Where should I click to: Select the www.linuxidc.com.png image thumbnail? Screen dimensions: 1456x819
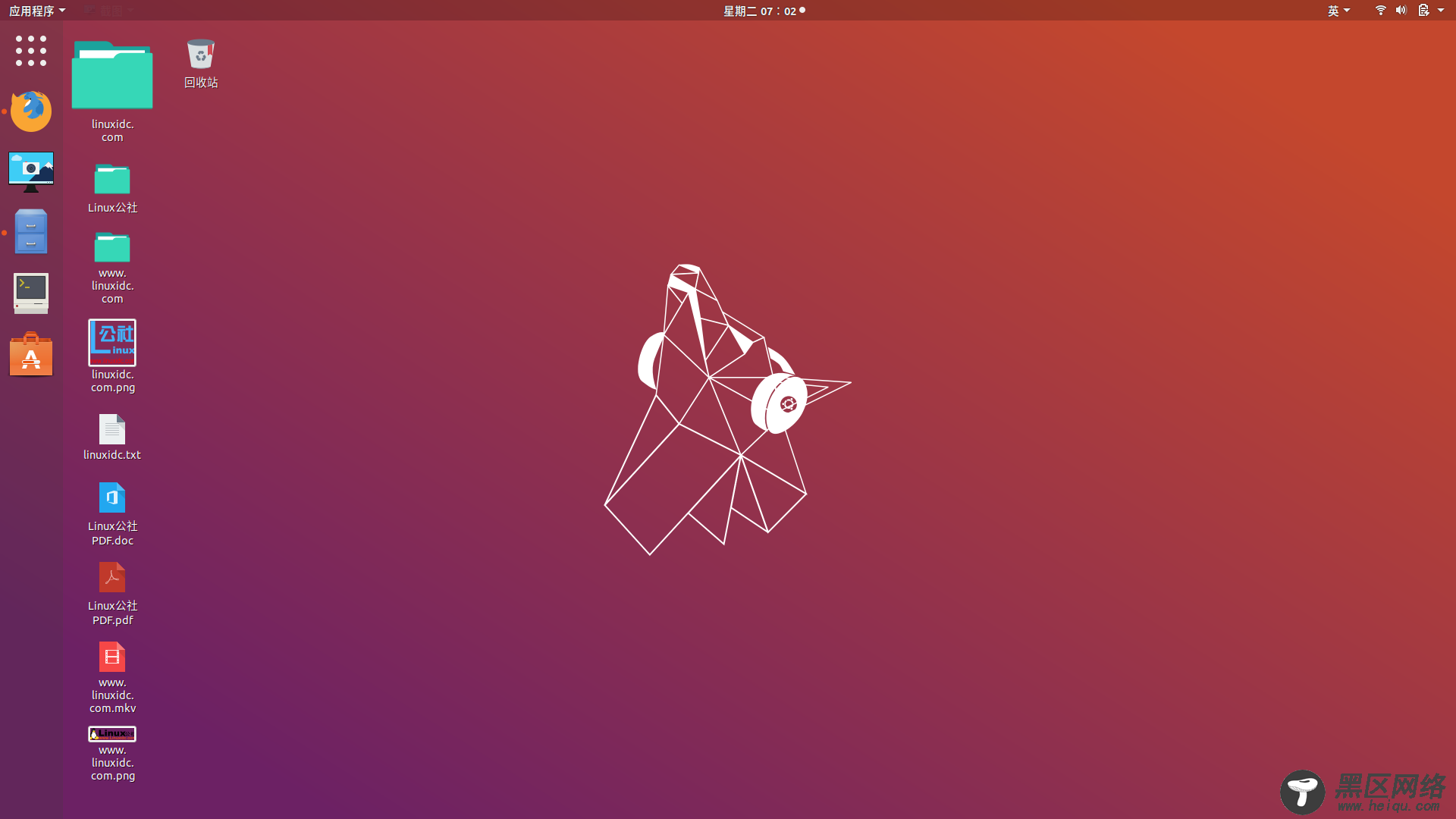112,734
